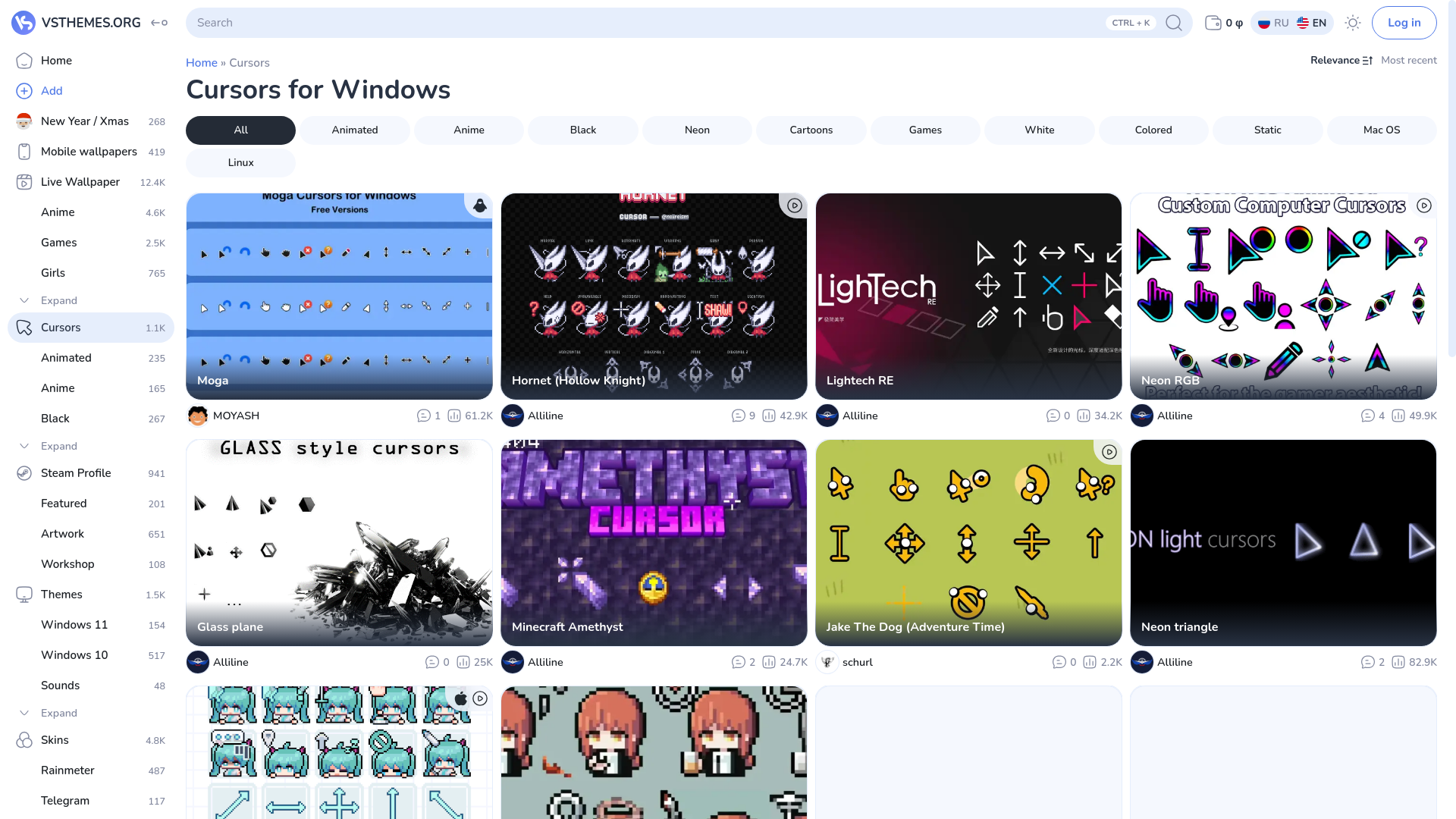Click the Log in button
1456x819 pixels.
click(x=1404, y=23)
